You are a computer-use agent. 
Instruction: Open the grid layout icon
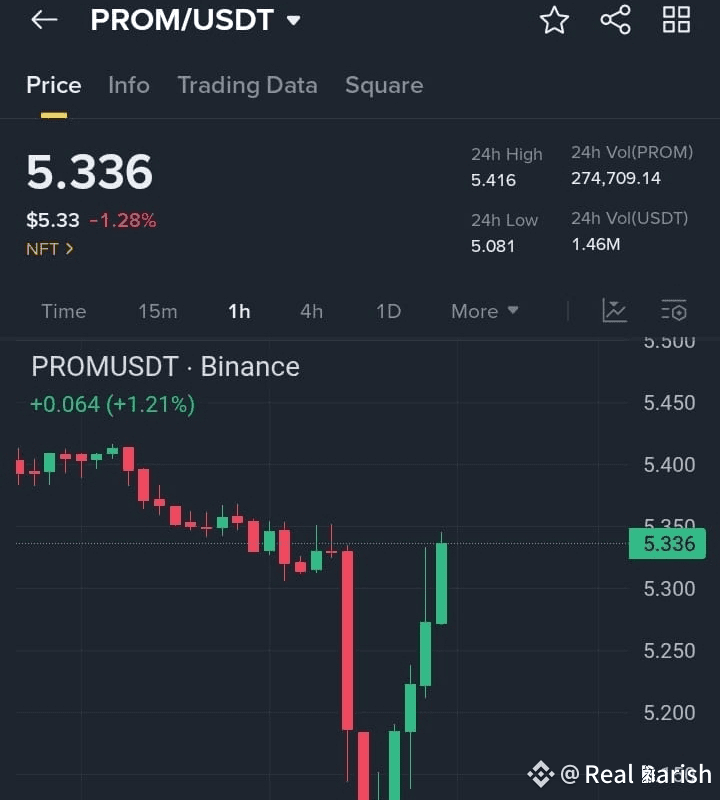pos(676,20)
